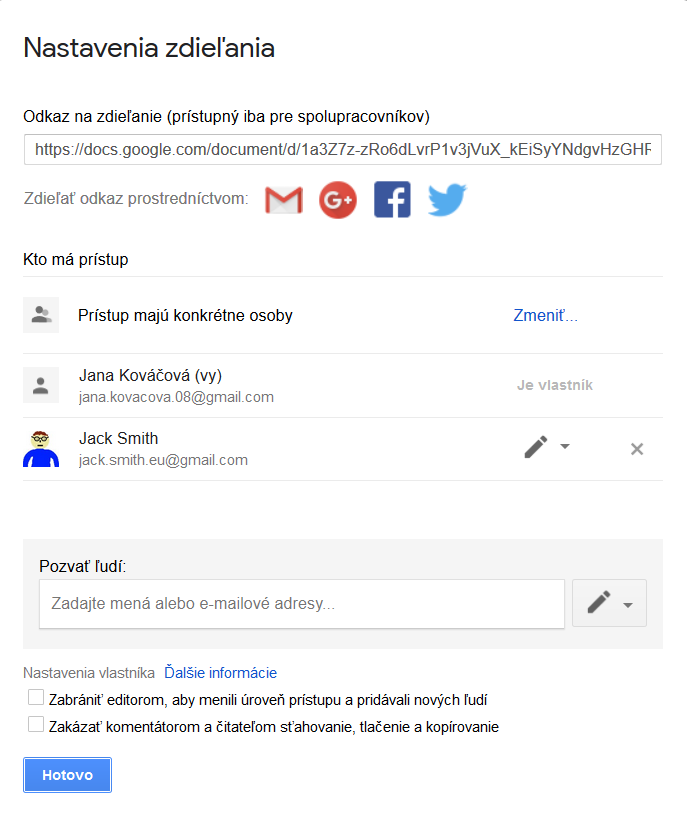The image size is (687, 813).
Task: Share link via Twitter icon
Action: [447, 199]
